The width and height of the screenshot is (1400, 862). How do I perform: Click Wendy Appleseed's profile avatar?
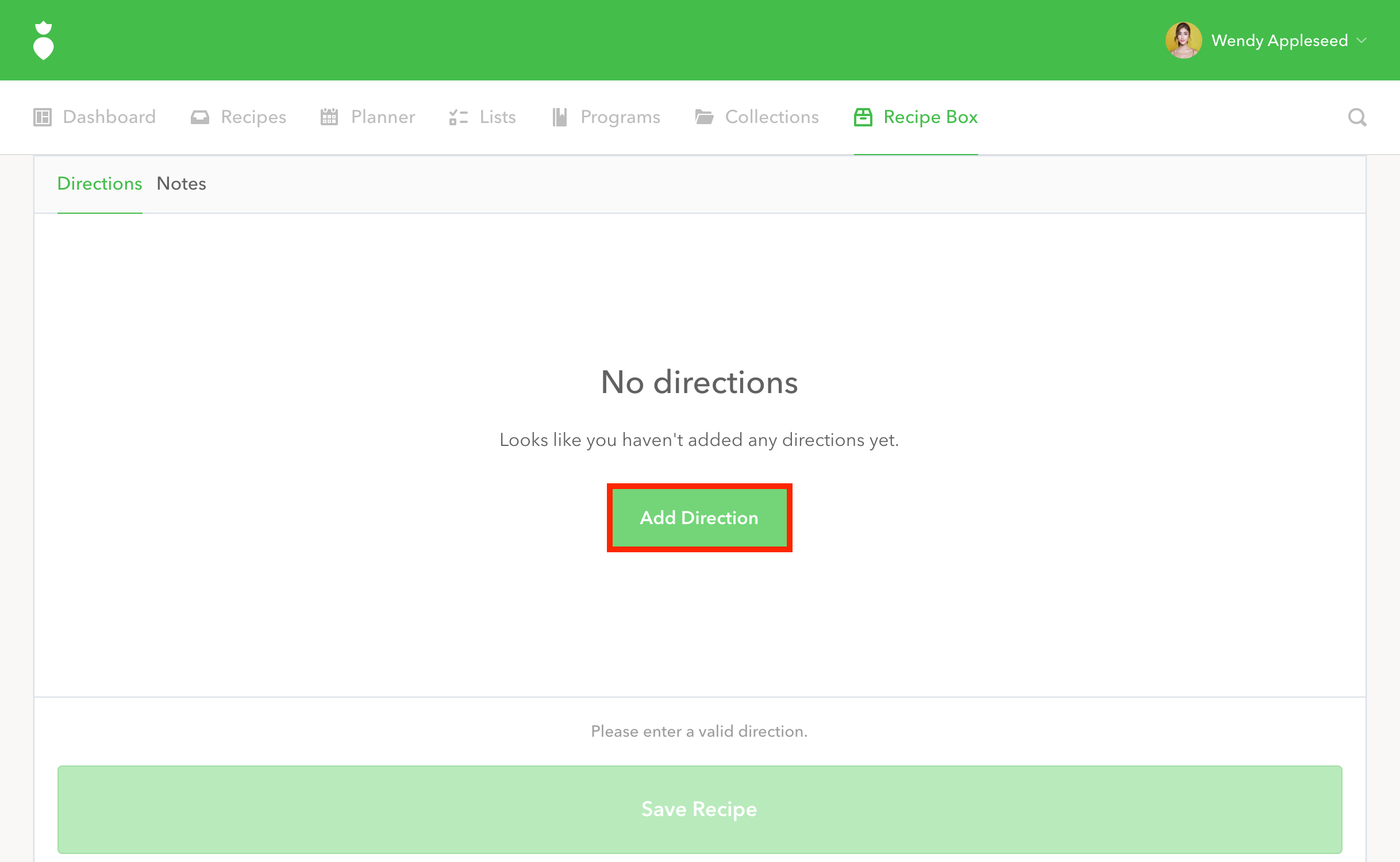coord(1183,40)
